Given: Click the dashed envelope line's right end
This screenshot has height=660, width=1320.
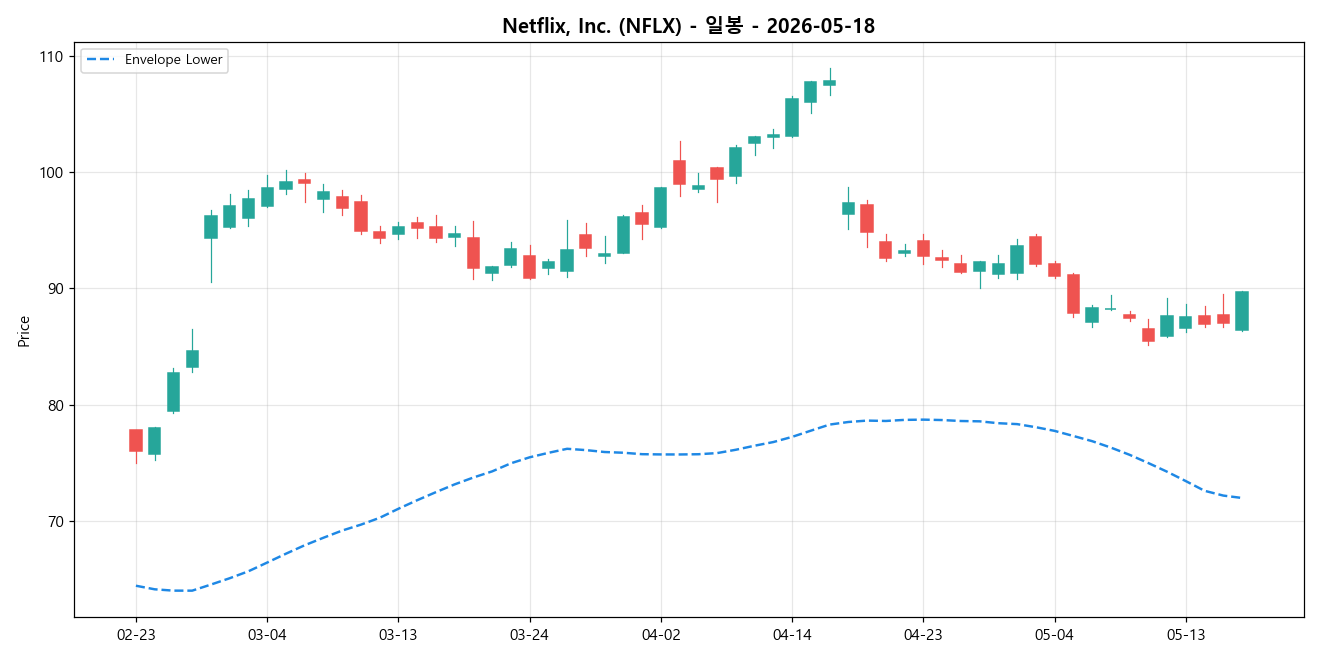Looking at the screenshot, I should pos(1240,498).
